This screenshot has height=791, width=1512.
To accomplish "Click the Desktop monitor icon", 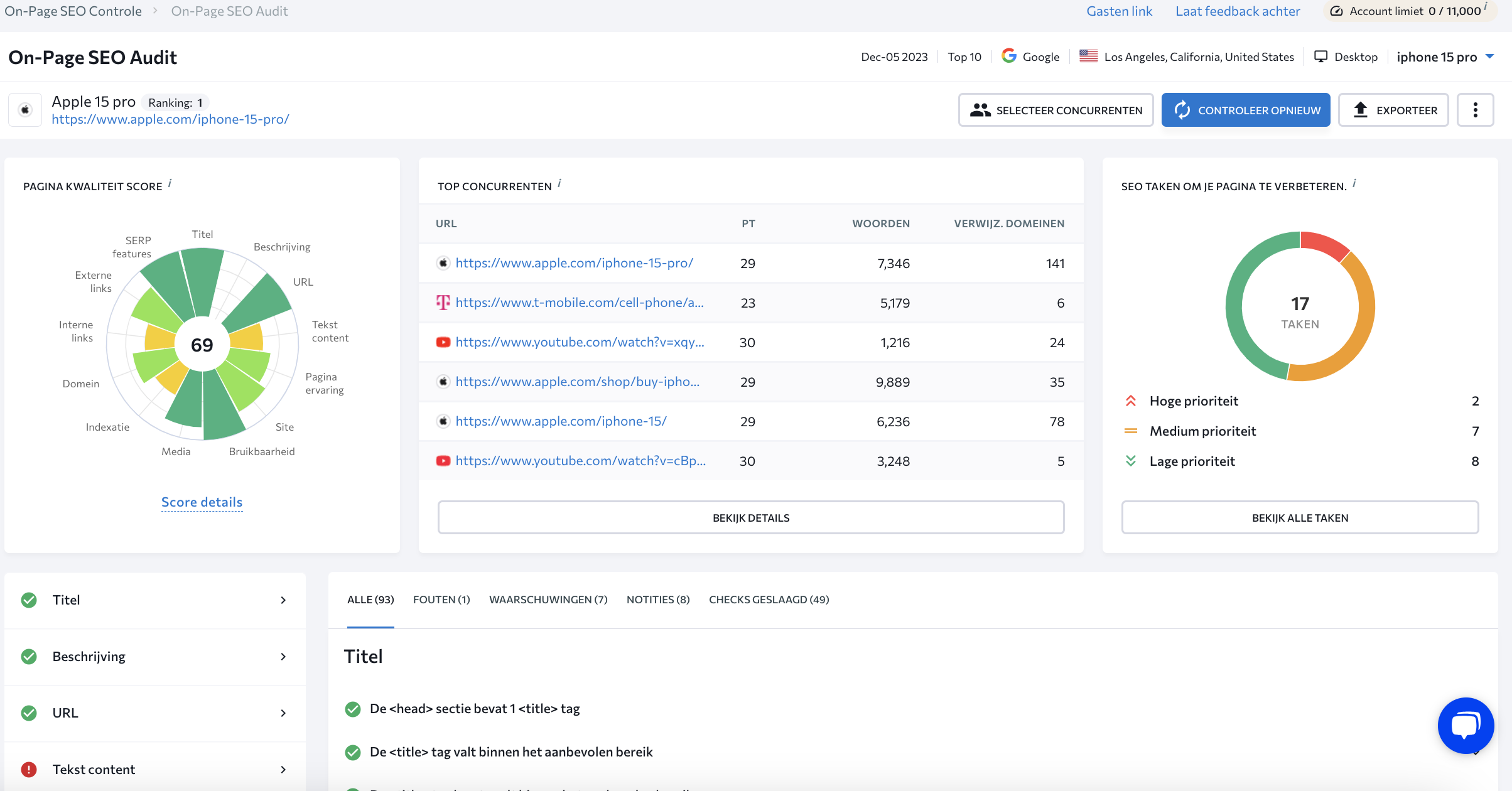I will tap(1321, 56).
